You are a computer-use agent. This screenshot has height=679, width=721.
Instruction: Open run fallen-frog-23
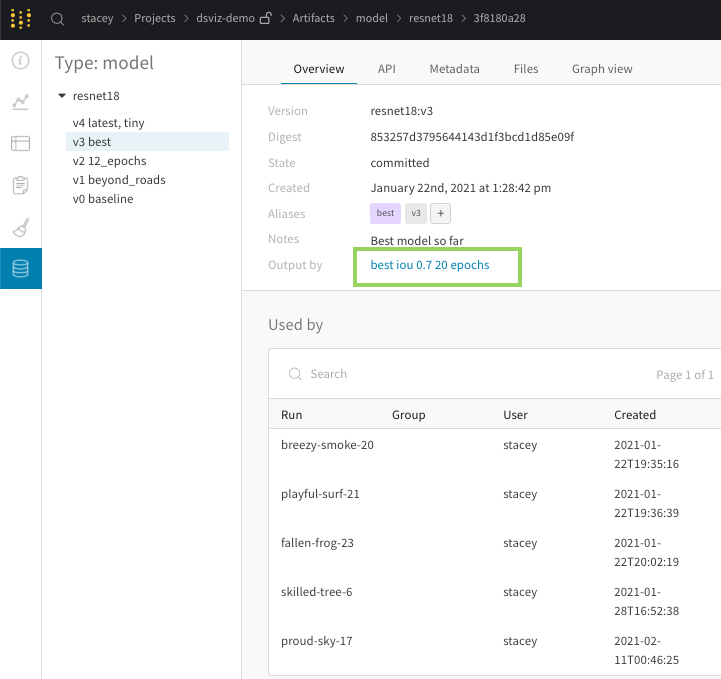(317, 543)
